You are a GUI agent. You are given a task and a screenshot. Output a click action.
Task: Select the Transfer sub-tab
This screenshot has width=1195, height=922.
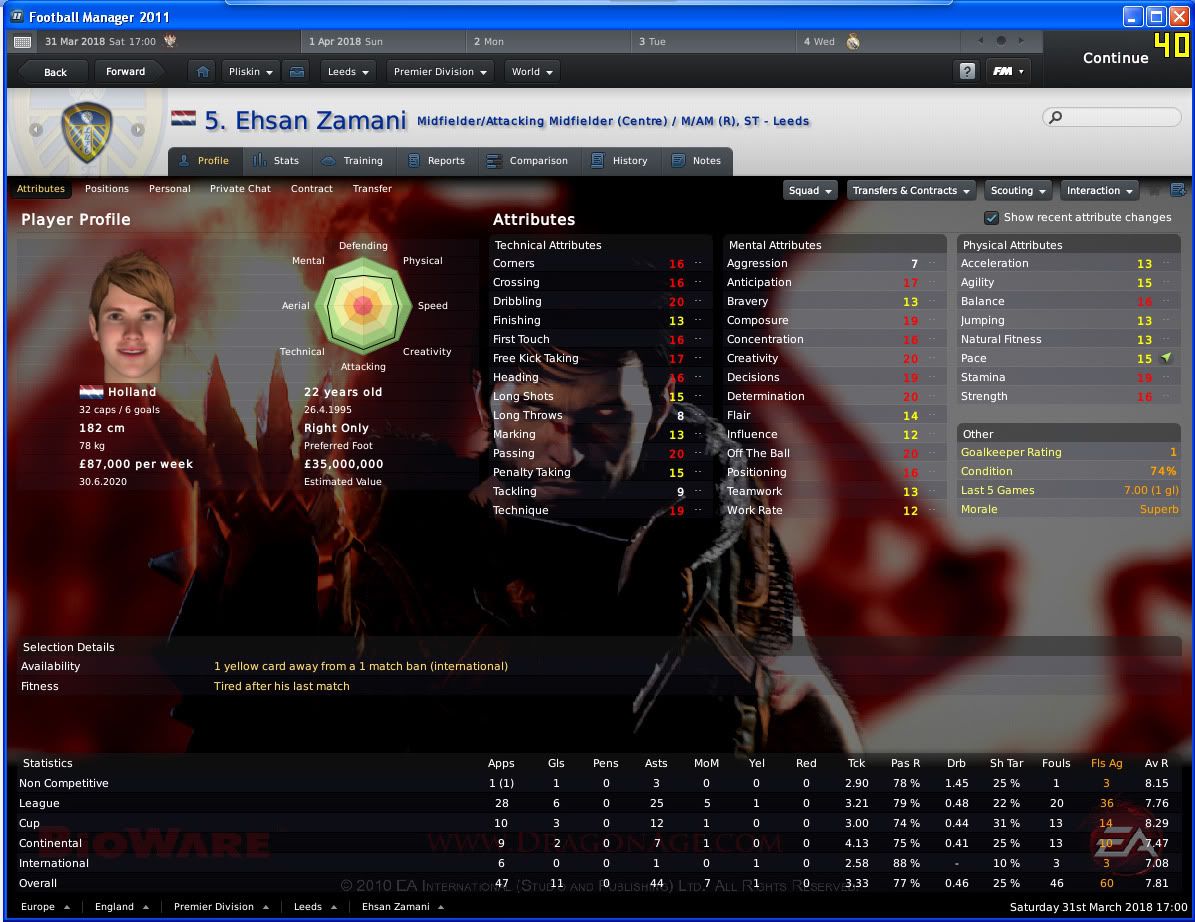pyautogui.click(x=372, y=189)
